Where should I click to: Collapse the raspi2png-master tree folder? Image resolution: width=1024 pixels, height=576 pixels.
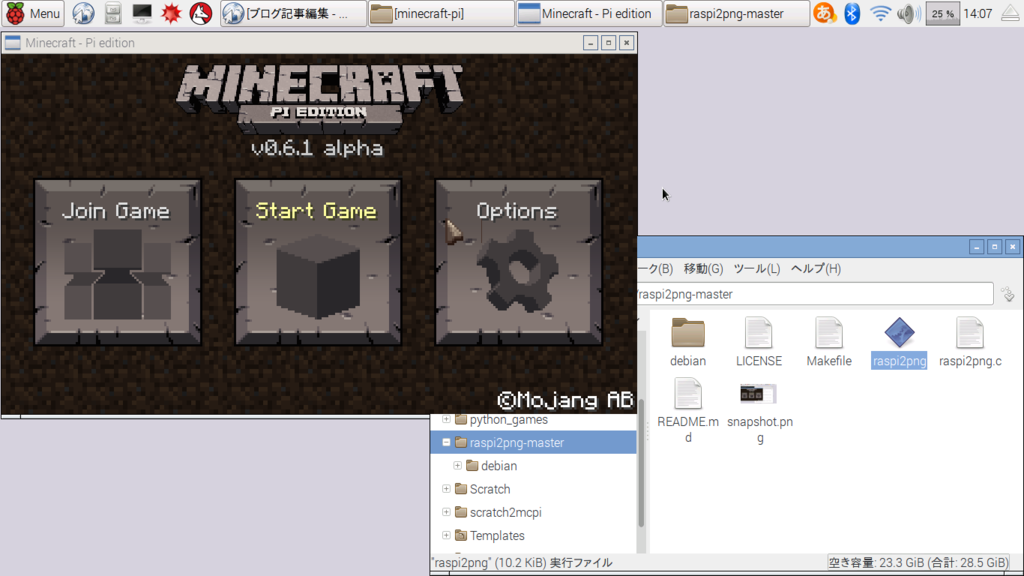(446, 442)
